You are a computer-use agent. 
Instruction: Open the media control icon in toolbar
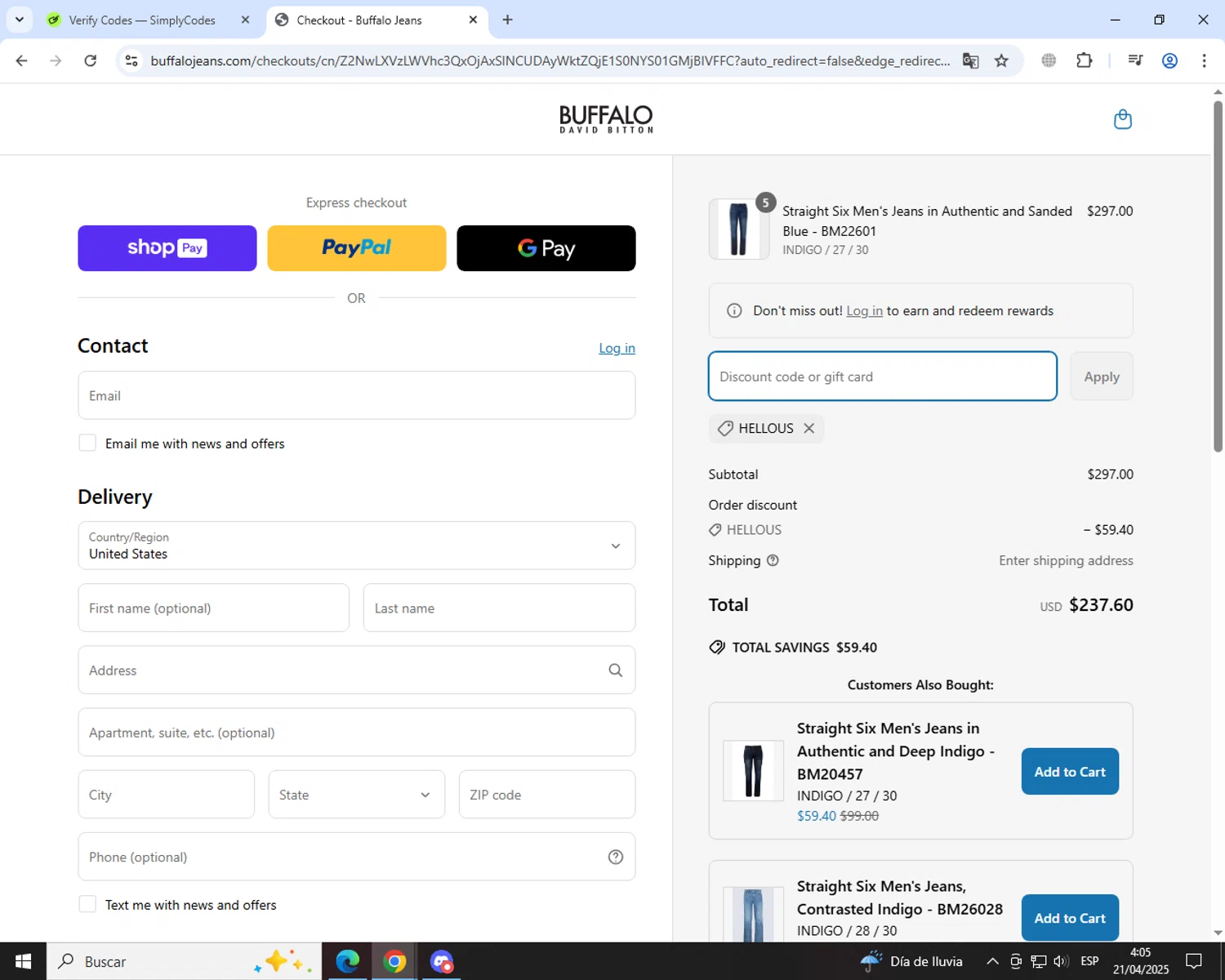point(1134,60)
